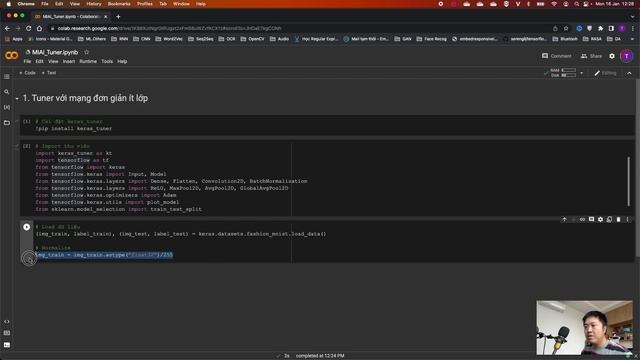Show hidden bookmarks overflow chevron

[633, 39]
